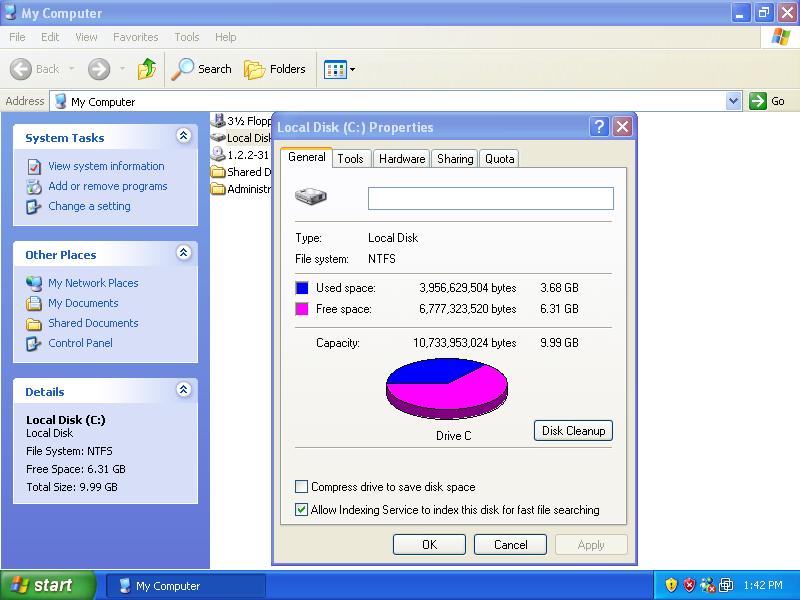The image size is (800, 600).
Task: Open the Help menu
Action: pos(225,37)
